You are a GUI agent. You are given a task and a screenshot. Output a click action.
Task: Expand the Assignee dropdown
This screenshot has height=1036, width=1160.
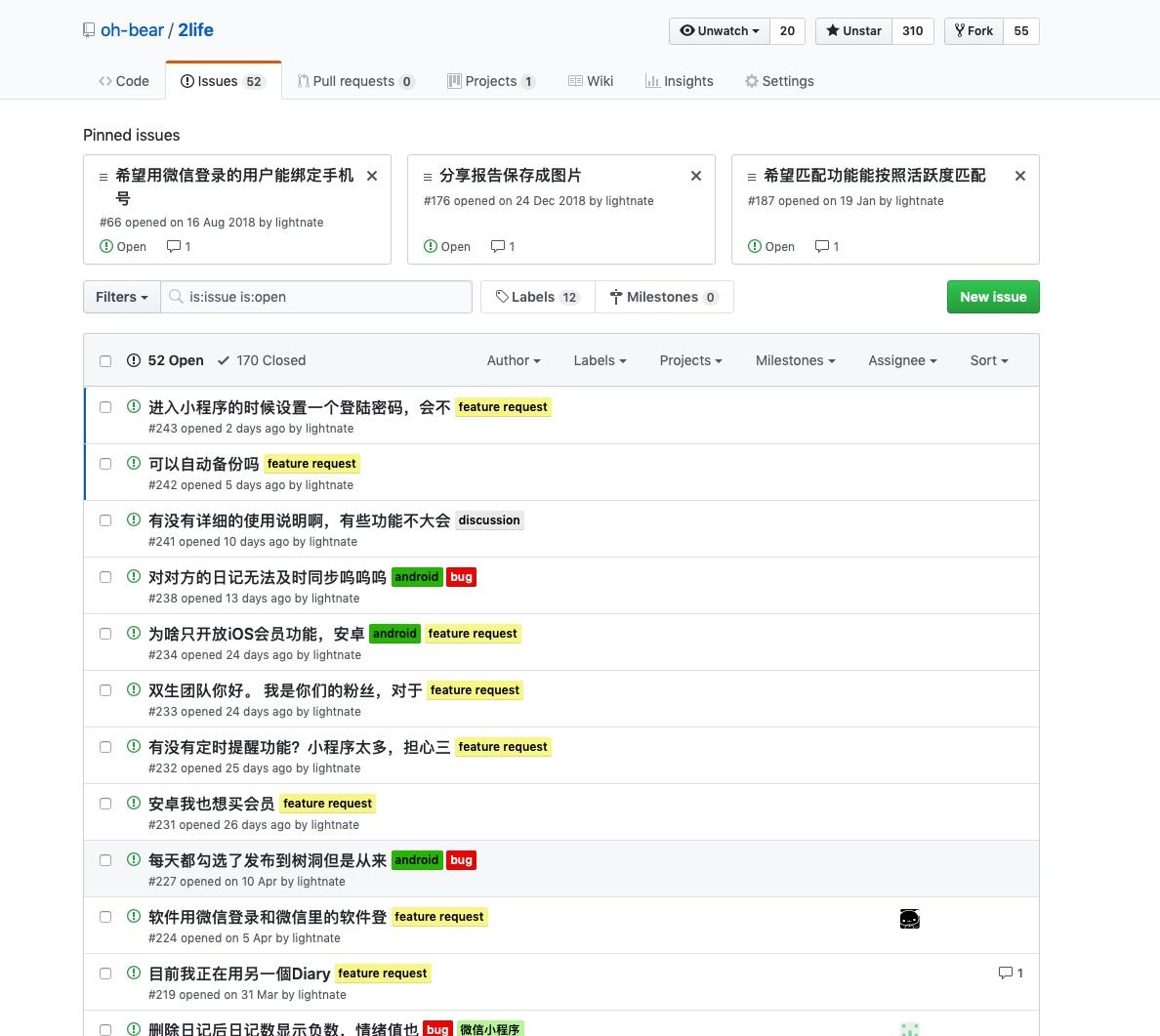point(902,360)
